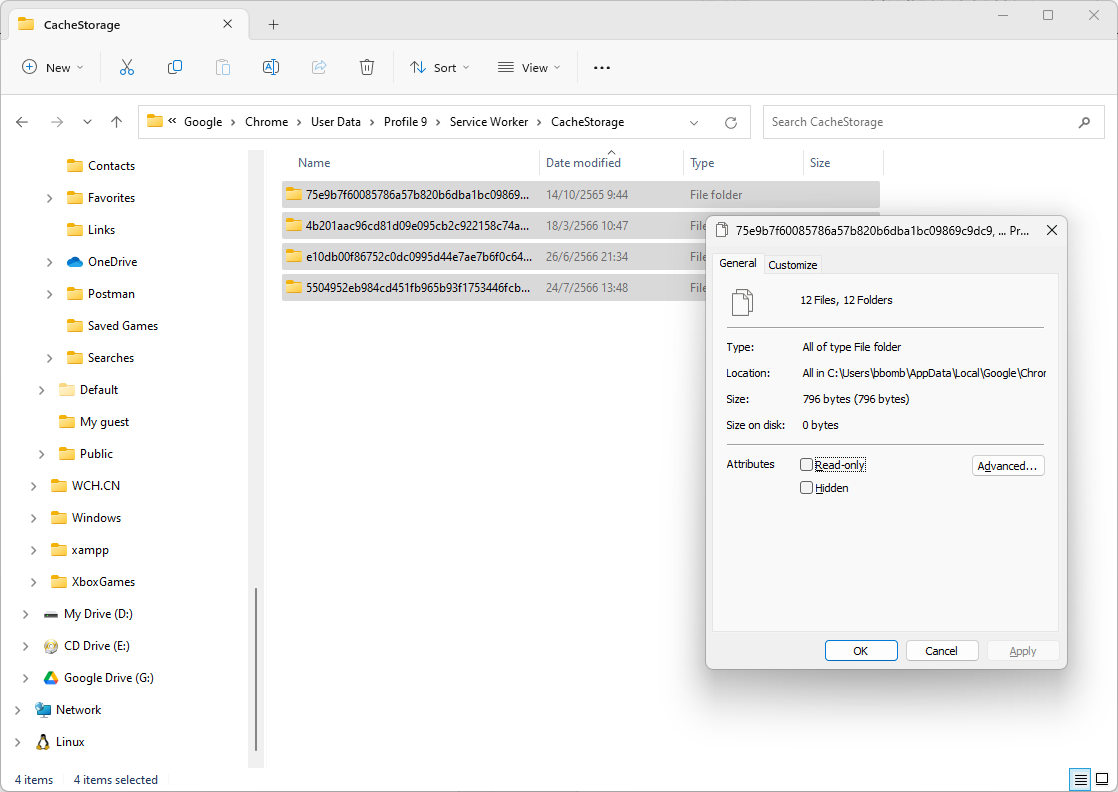Confirm the properties dialog with OK
The width and height of the screenshot is (1118, 792).
[860, 651]
